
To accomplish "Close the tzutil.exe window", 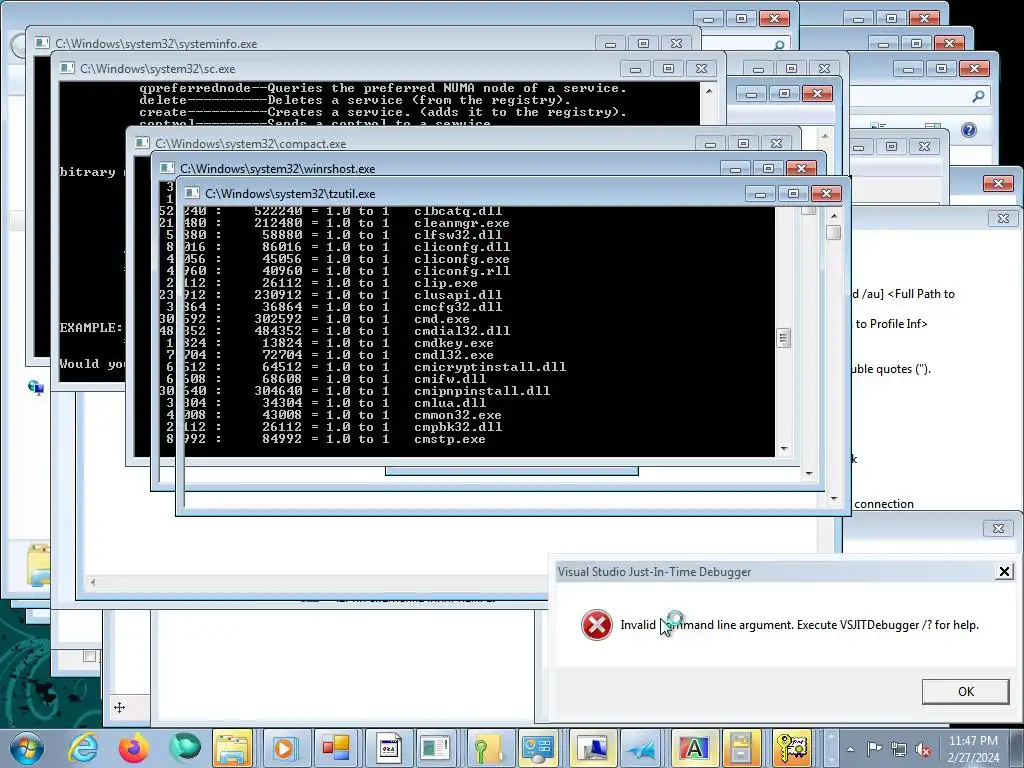I will (x=826, y=193).
